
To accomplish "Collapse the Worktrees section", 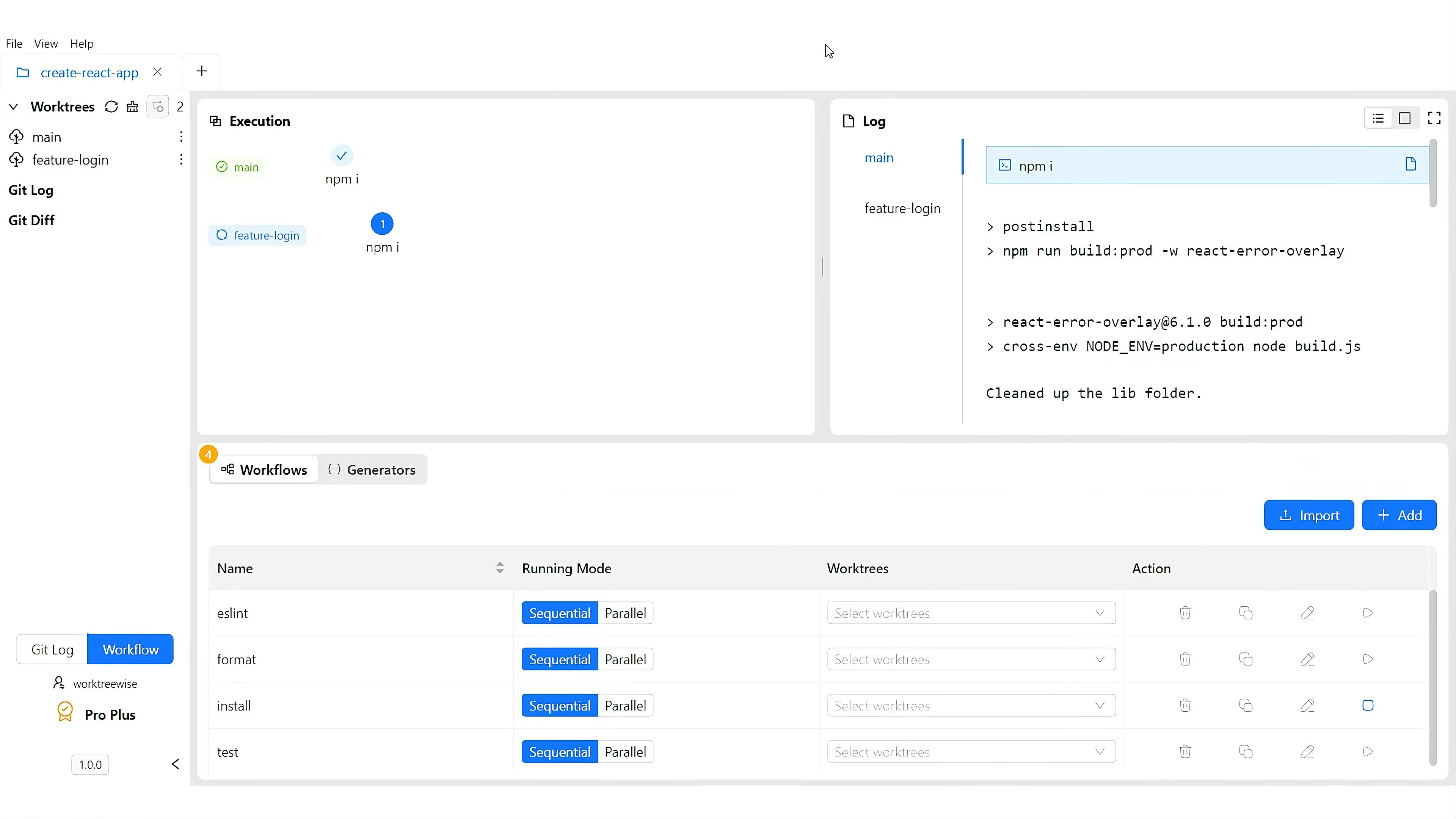I will tap(14, 107).
